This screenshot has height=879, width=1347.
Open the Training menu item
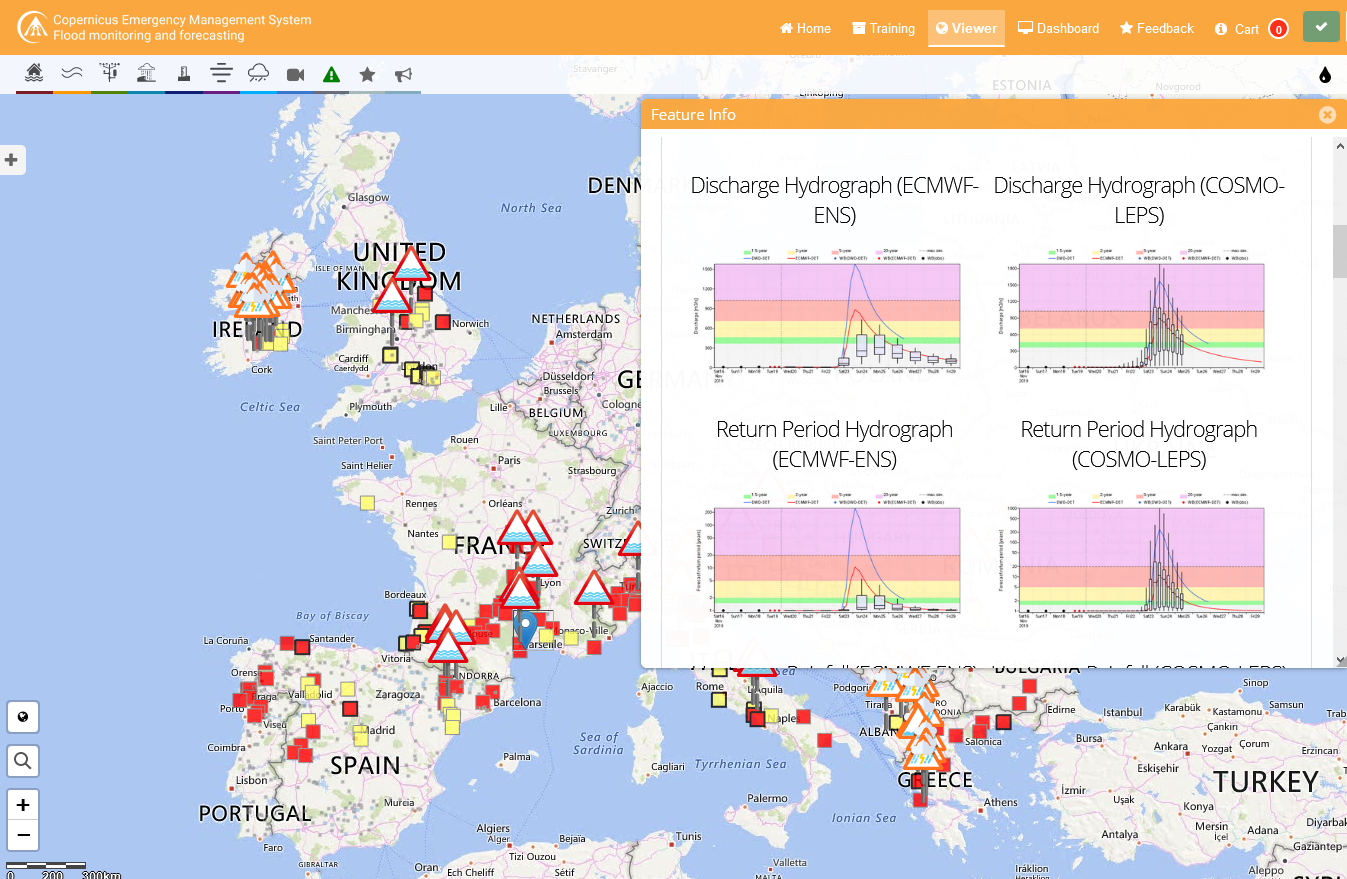(883, 28)
